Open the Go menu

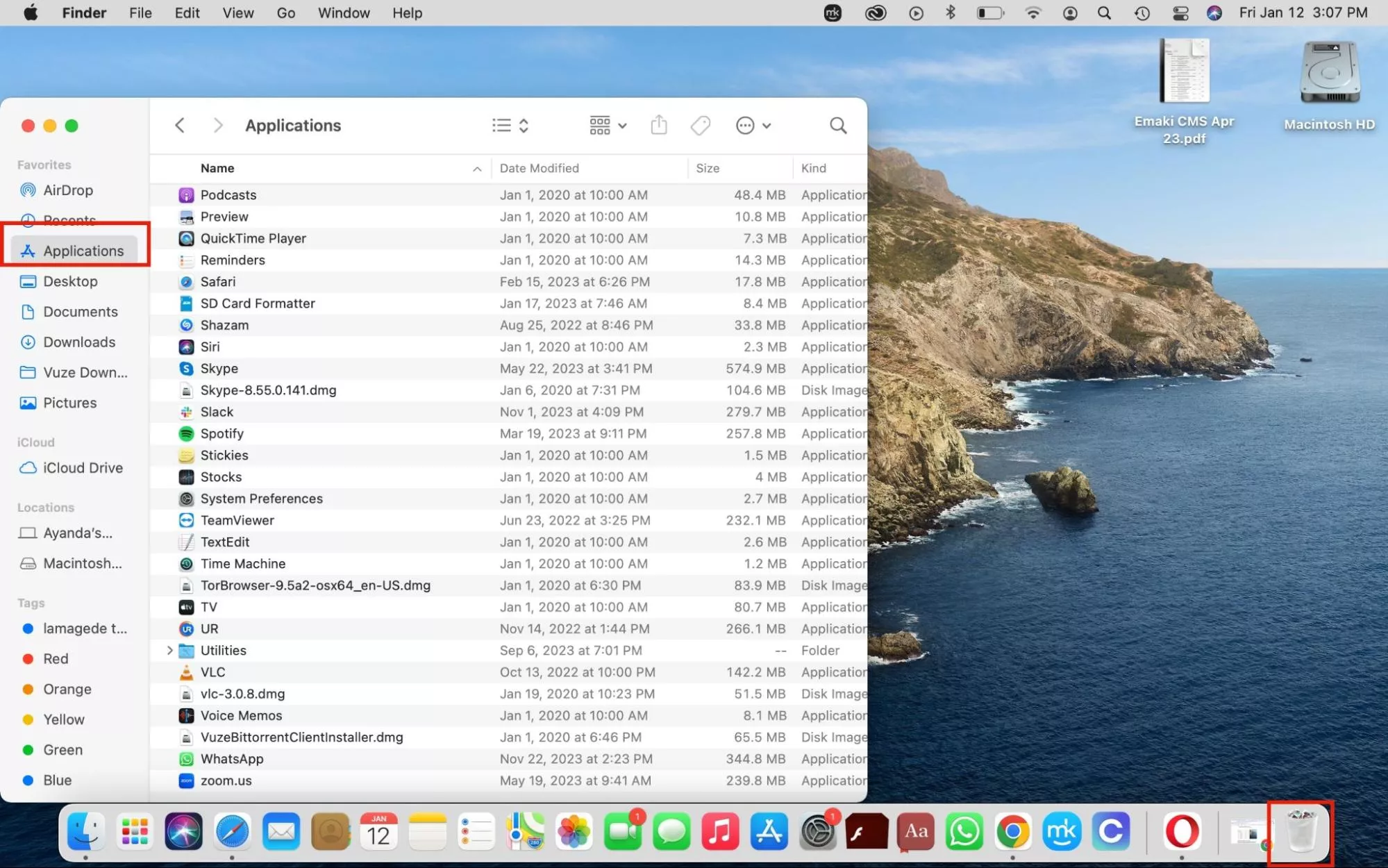pyautogui.click(x=286, y=12)
